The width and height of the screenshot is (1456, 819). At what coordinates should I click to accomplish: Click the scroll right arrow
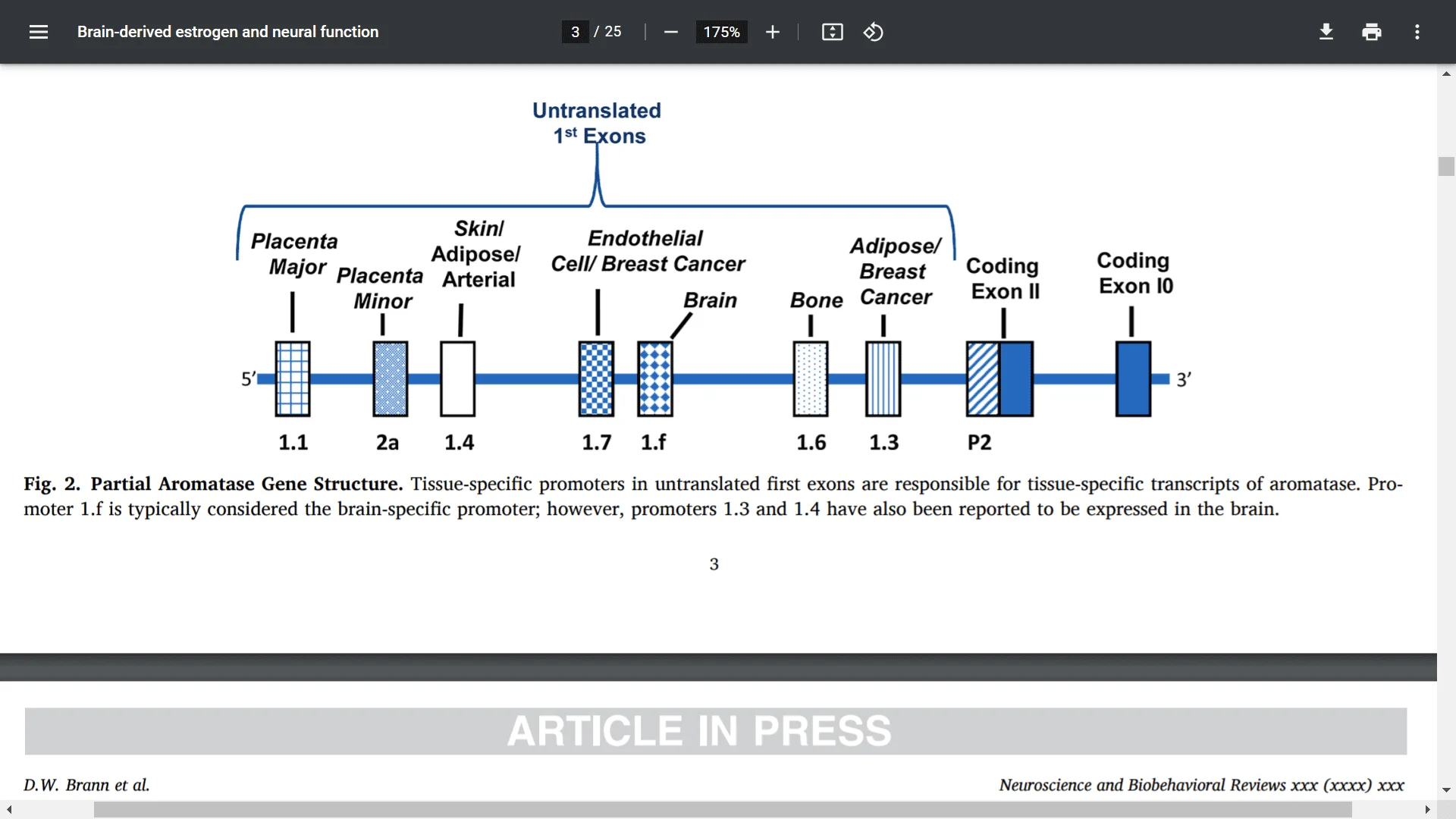tap(1427, 810)
